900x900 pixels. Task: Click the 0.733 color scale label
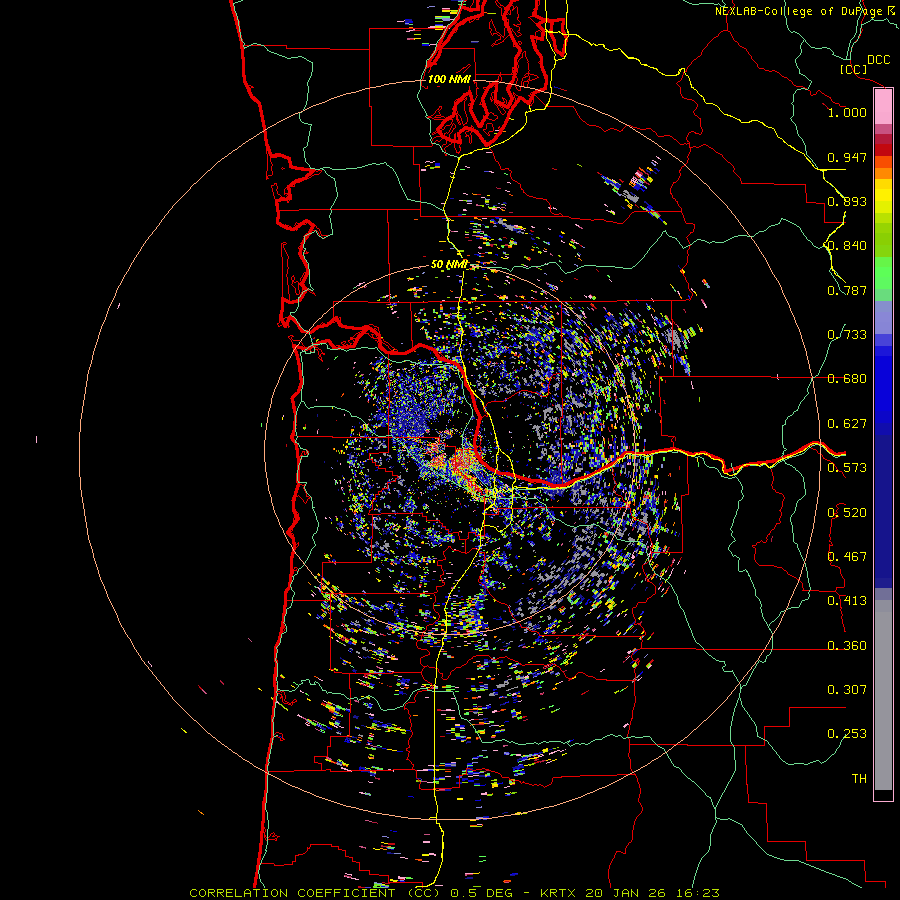847,335
